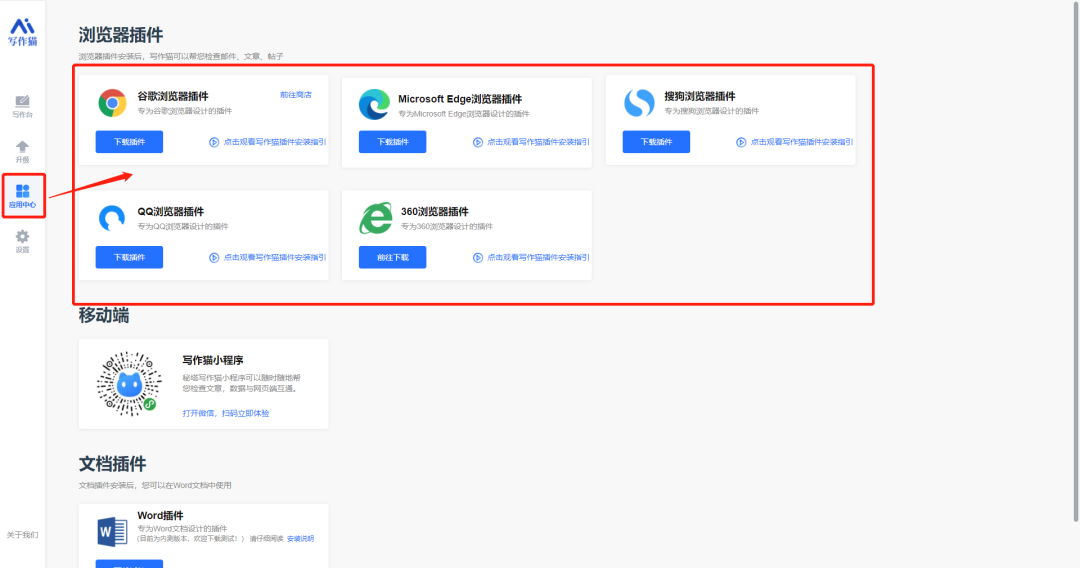Screen dimensions: 1080x568
Task: Download the 谷歌浏览器插件
Action: [x=129, y=142]
